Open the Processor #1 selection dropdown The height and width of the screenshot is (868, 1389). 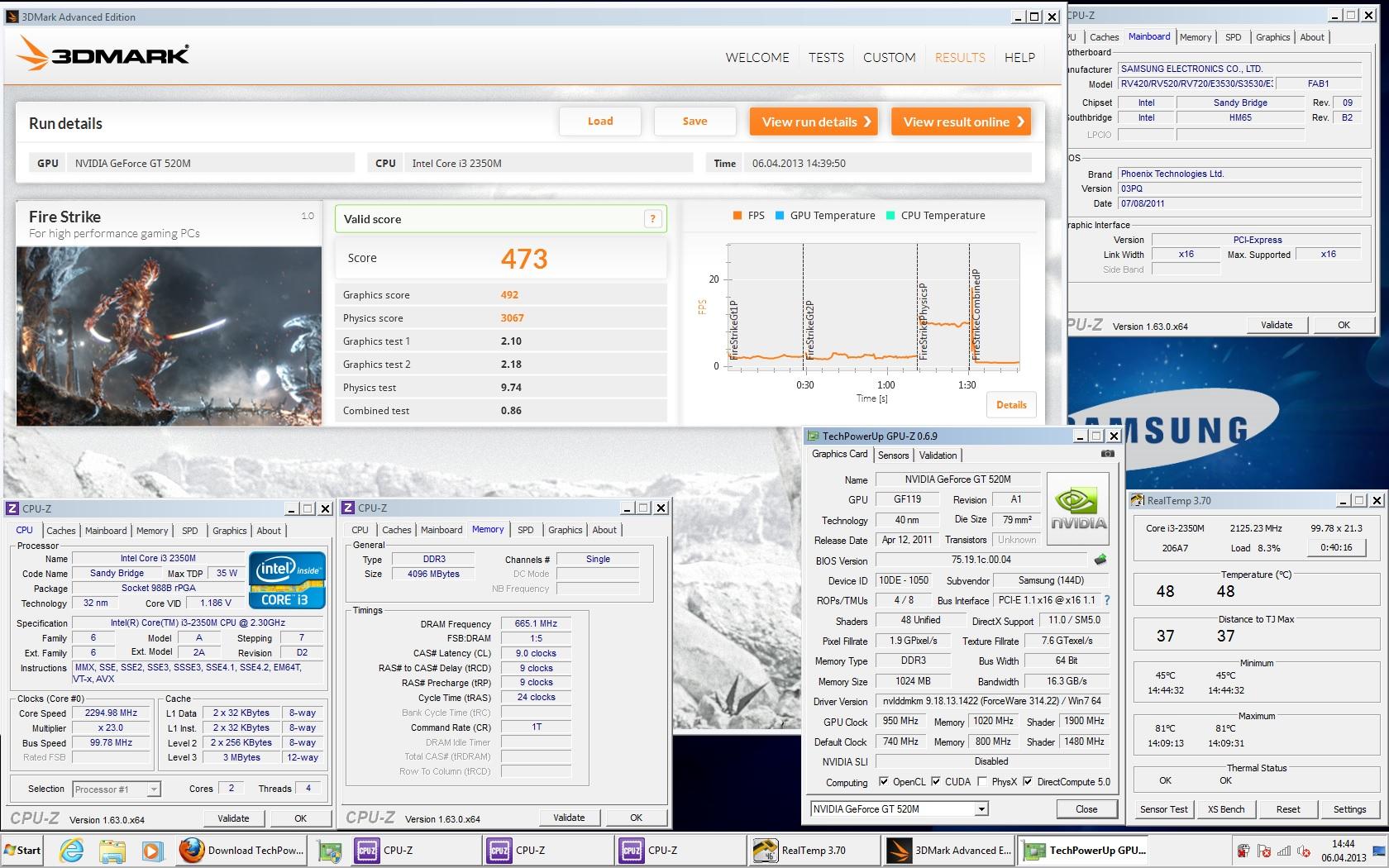[x=154, y=789]
